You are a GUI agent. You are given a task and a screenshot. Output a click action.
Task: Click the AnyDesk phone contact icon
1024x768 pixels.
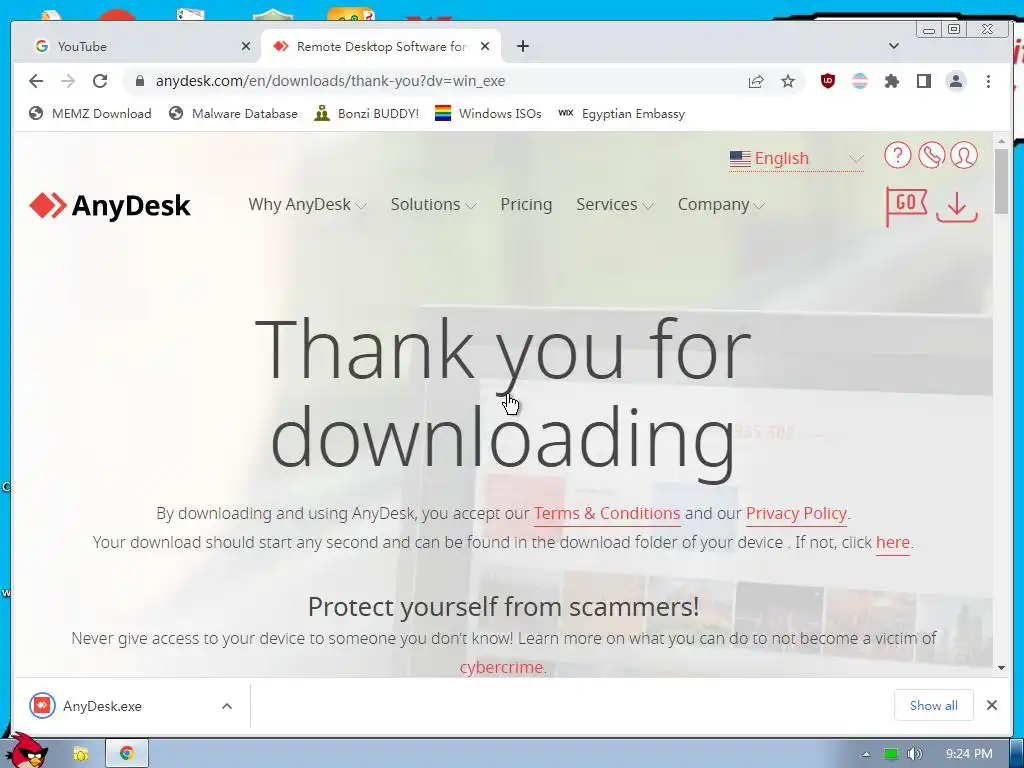931,155
